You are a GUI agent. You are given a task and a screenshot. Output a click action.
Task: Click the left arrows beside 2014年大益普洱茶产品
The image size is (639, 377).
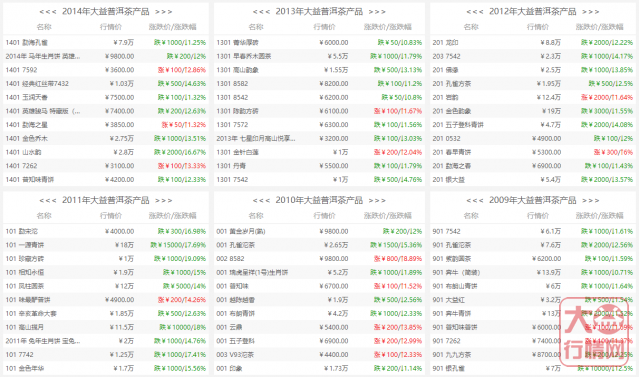(48, 12)
